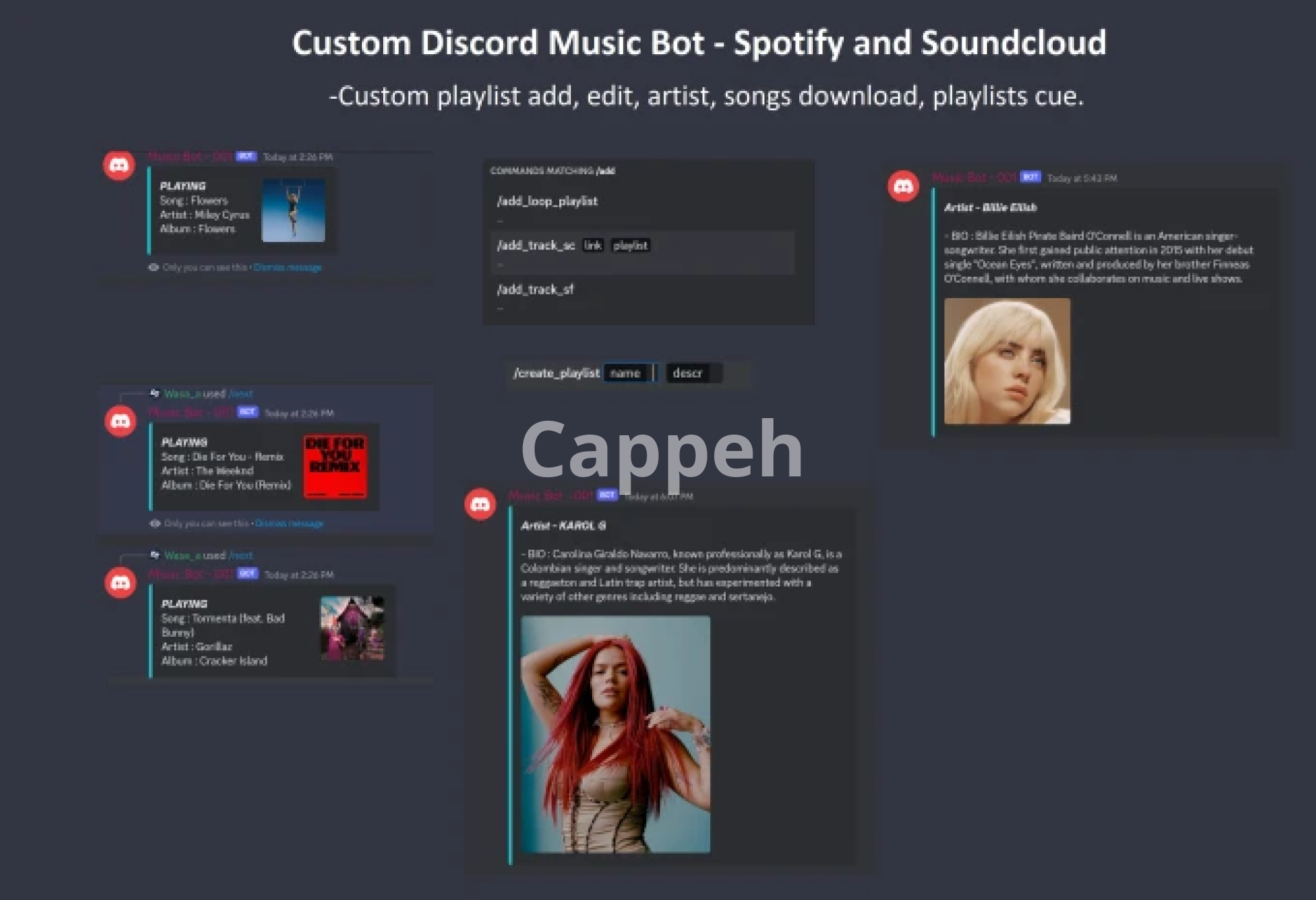Click eye icon under Flowers message

[154, 267]
